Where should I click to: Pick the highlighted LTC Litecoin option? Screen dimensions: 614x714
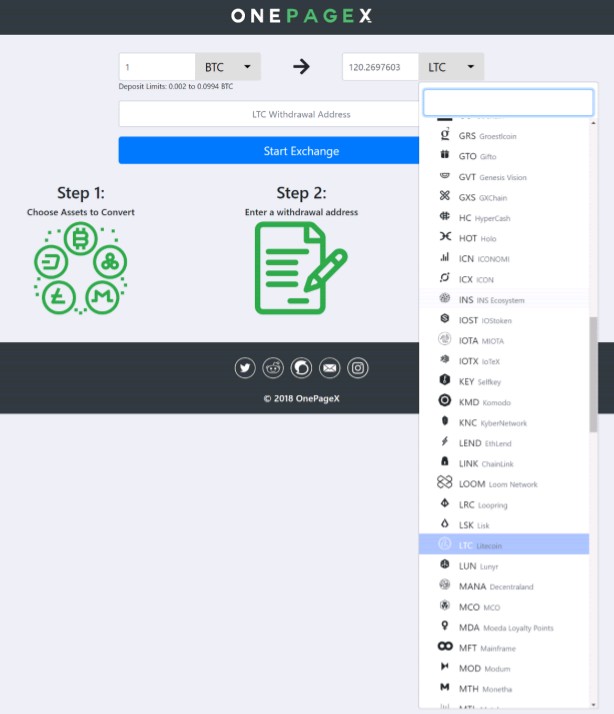coord(504,545)
